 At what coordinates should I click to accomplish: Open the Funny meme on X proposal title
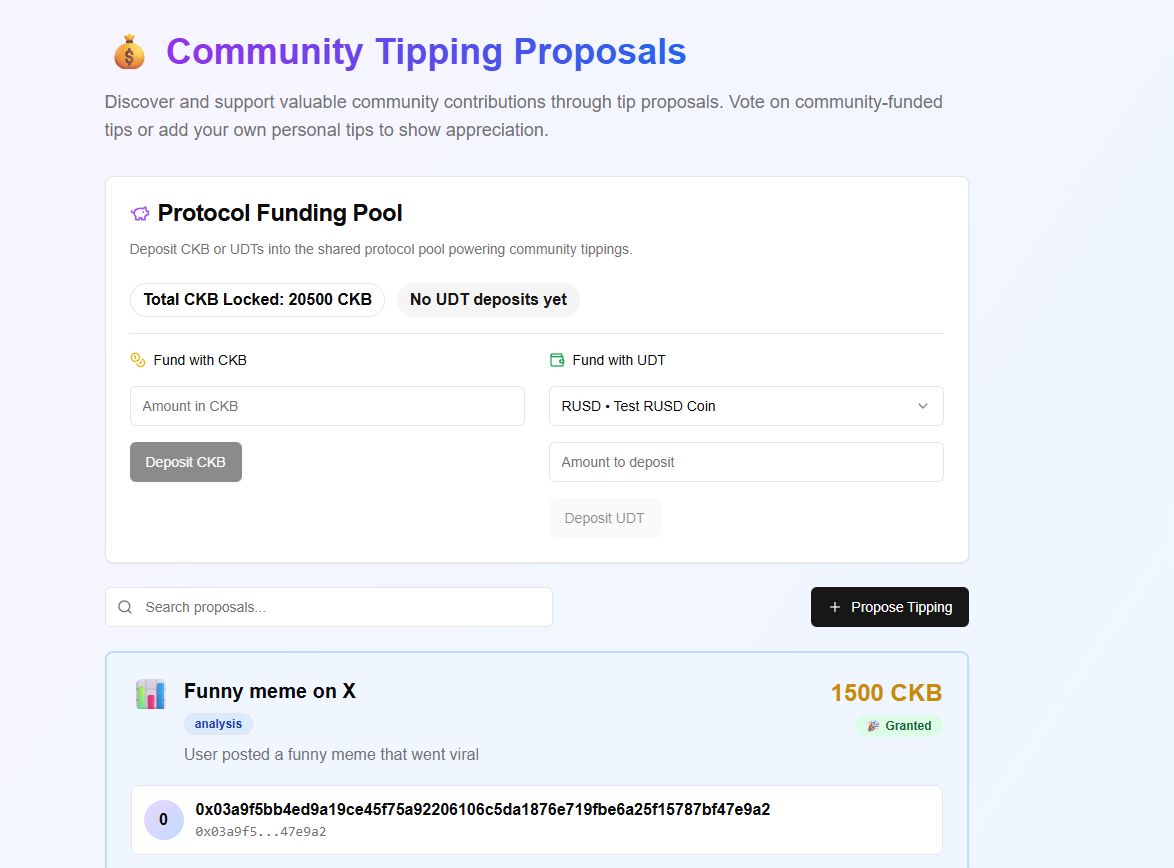pos(270,691)
